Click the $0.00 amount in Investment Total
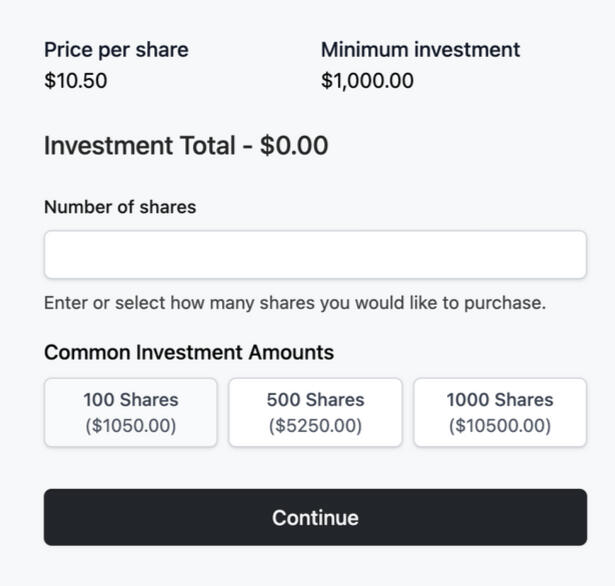The width and height of the screenshot is (615, 586). click(x=294, y=146)
